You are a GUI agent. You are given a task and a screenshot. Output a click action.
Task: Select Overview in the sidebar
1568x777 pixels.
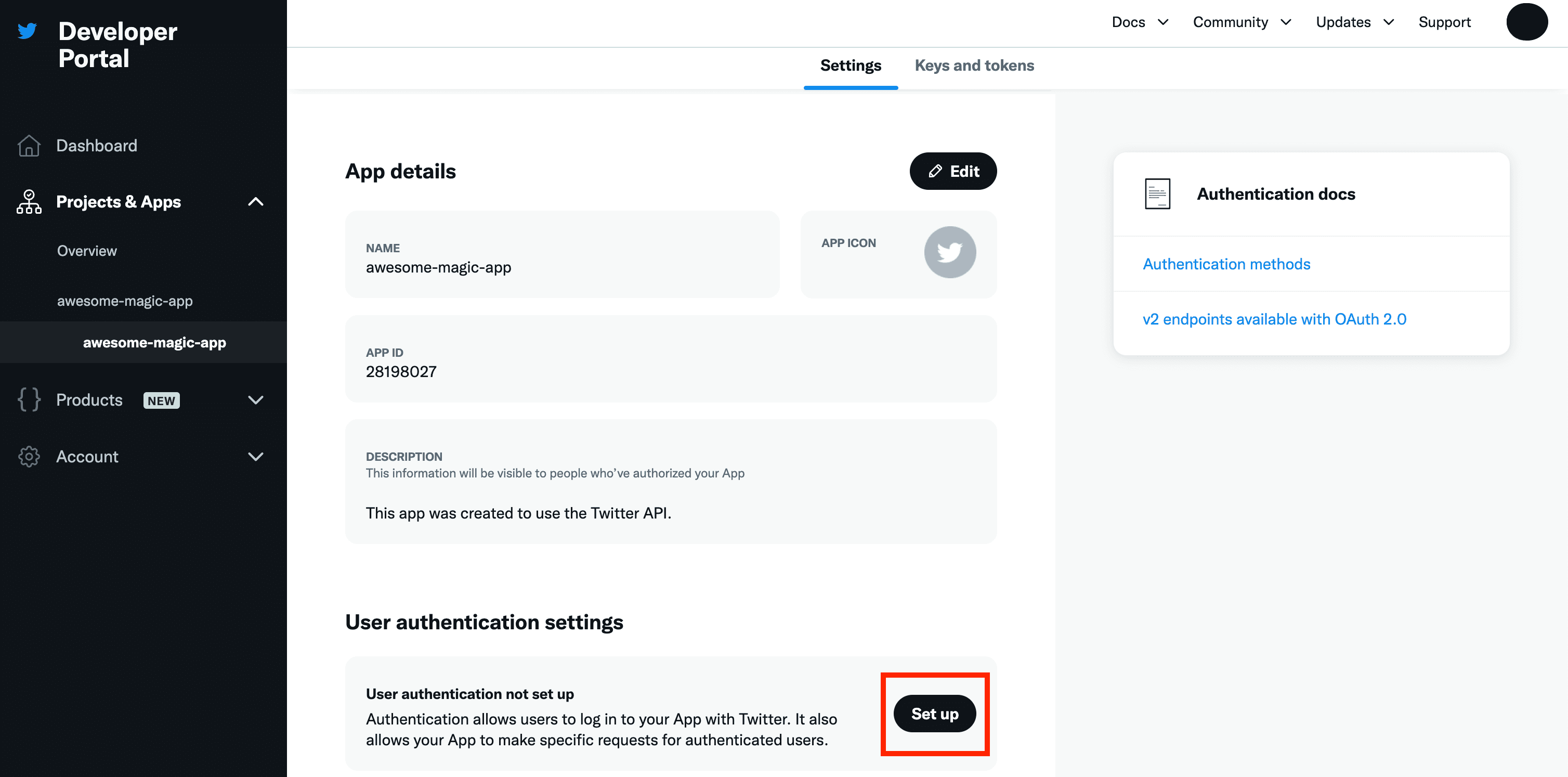point(87,251)
